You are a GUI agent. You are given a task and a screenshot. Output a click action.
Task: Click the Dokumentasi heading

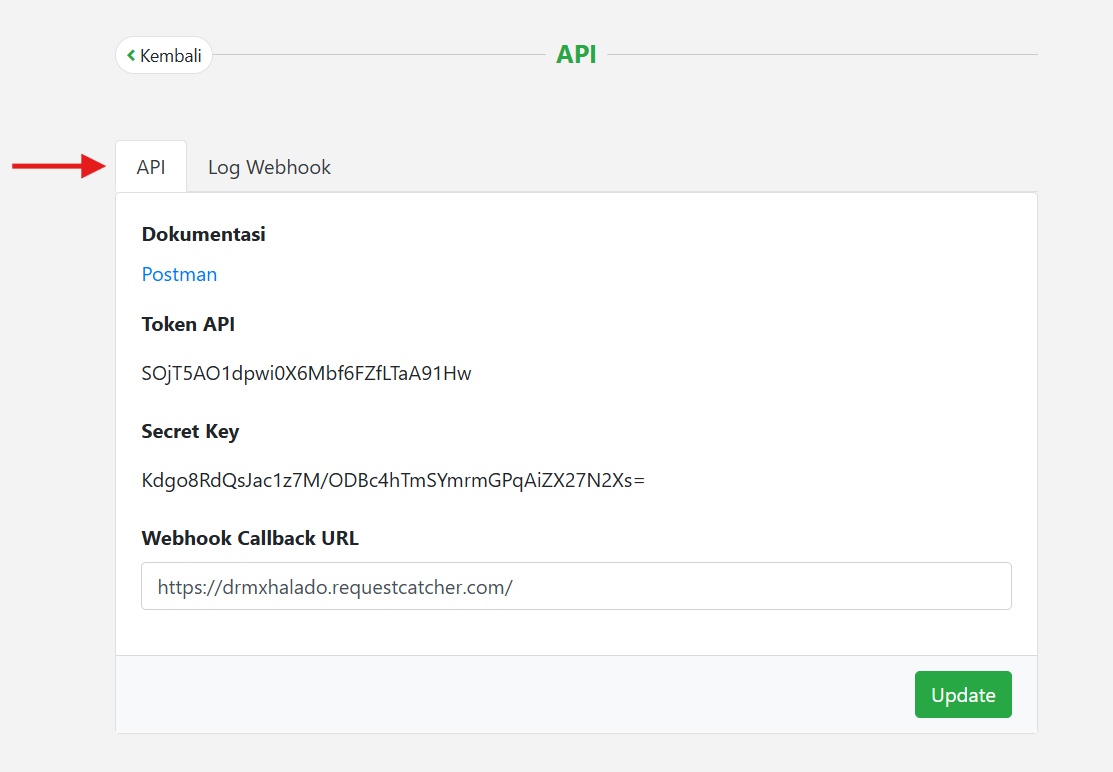(203, 234)
